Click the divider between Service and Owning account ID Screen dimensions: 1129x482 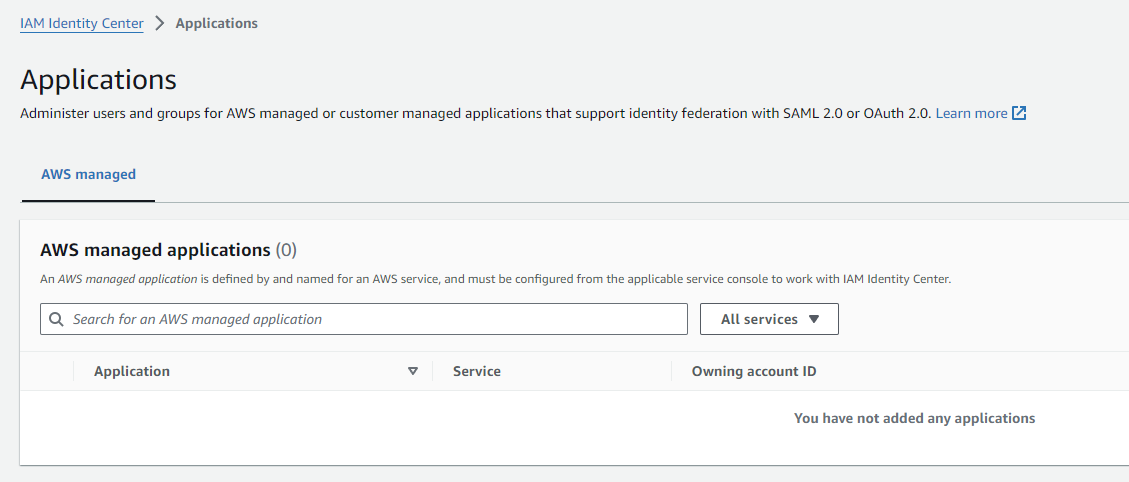click(x=671, y=371)
